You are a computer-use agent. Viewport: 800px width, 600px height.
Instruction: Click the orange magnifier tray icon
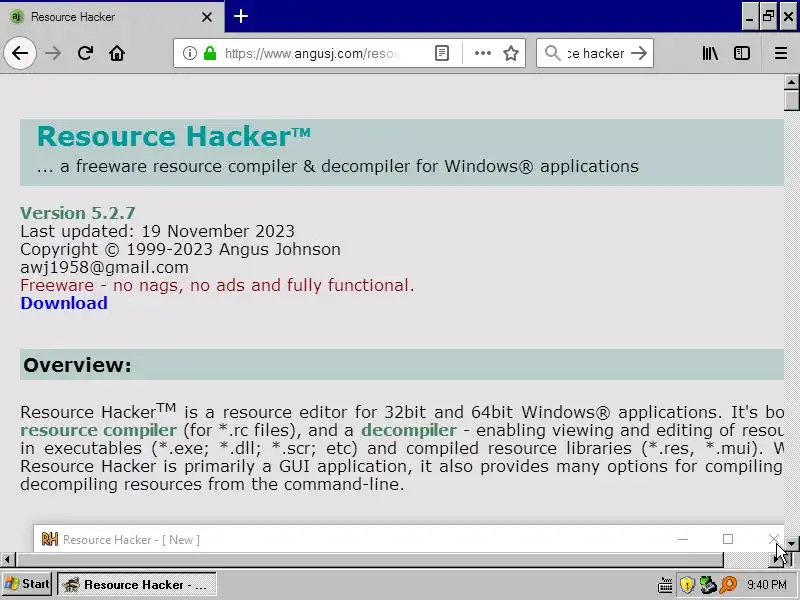click(x=729, y=585)
